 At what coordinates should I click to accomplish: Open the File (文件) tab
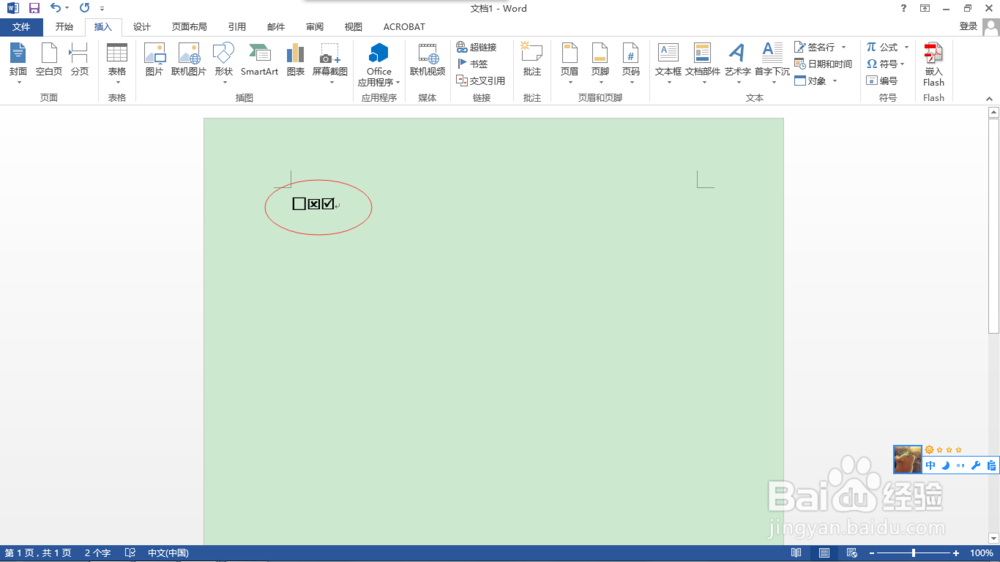[x=21, y=27]
